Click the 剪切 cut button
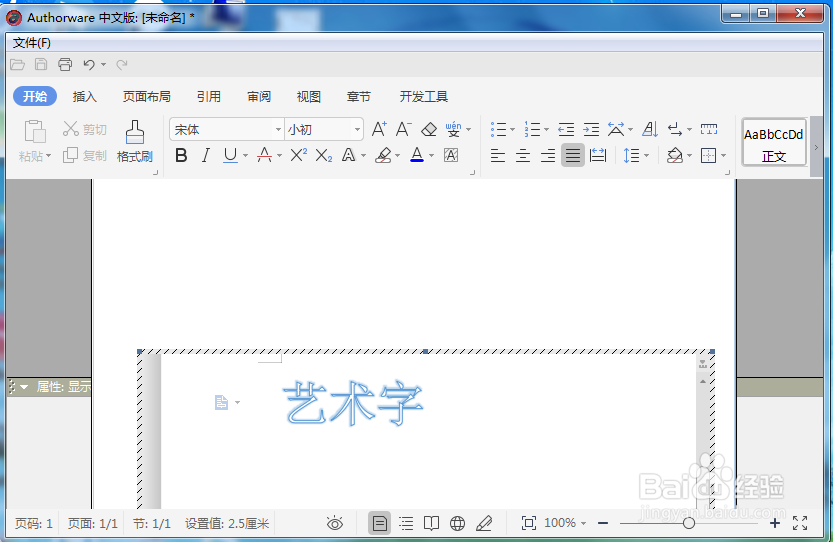This screenshot has width=833, height=542. [x=85, y=129]
